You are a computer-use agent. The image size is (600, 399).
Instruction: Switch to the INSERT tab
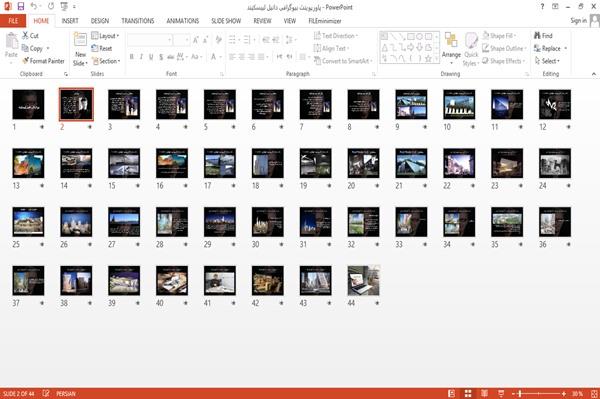click(70, 21)
